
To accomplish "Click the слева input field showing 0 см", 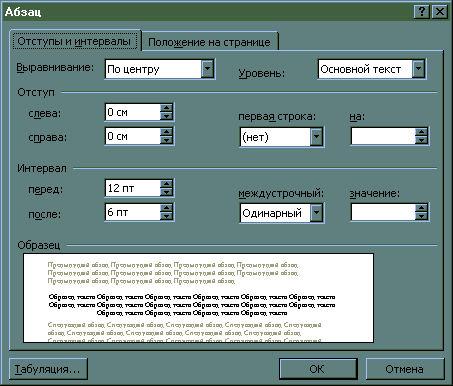I will tap(133, 112).
